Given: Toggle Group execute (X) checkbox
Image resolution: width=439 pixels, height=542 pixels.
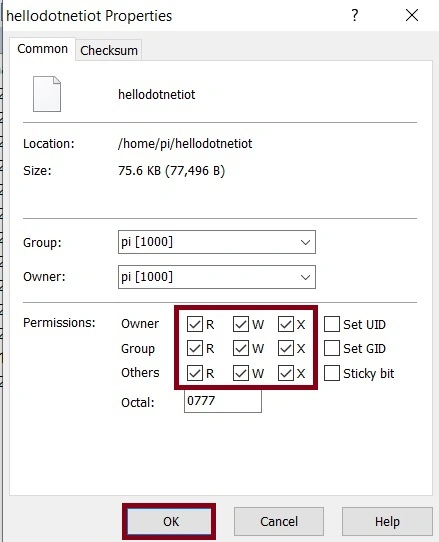Looking at the screenshot, I should click(x=286, y=348).
